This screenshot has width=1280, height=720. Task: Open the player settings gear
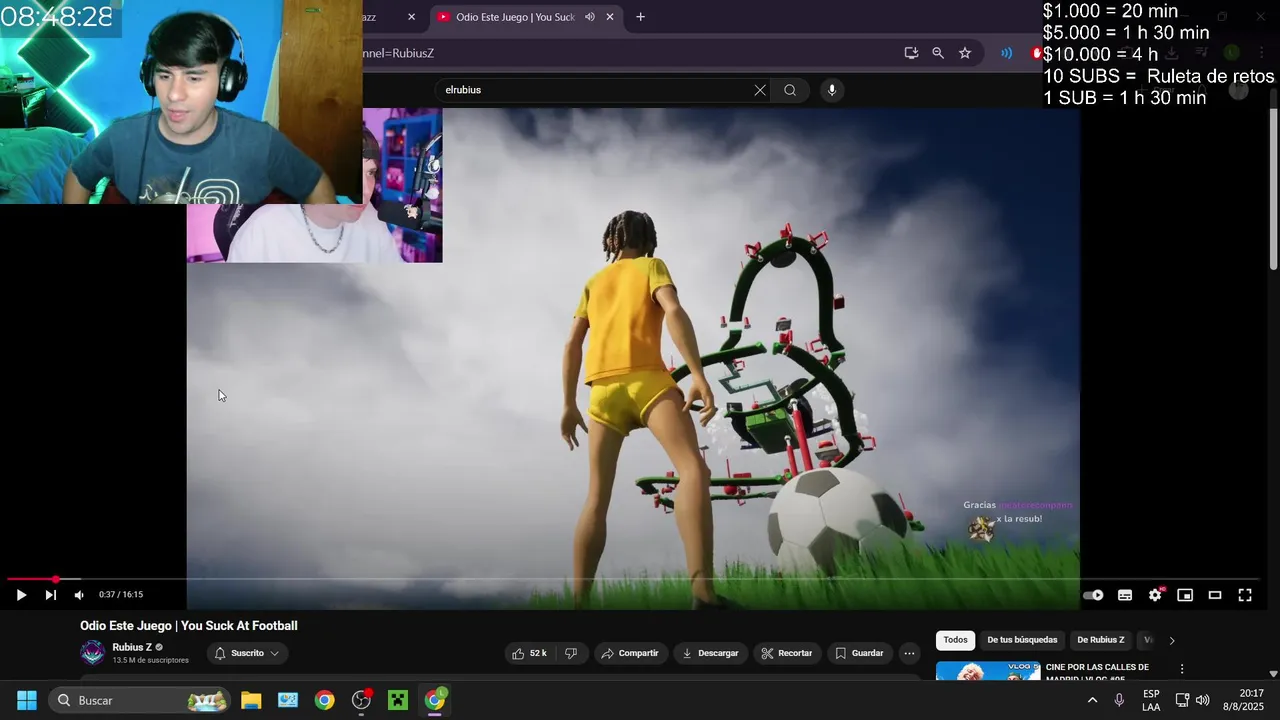1155,595
